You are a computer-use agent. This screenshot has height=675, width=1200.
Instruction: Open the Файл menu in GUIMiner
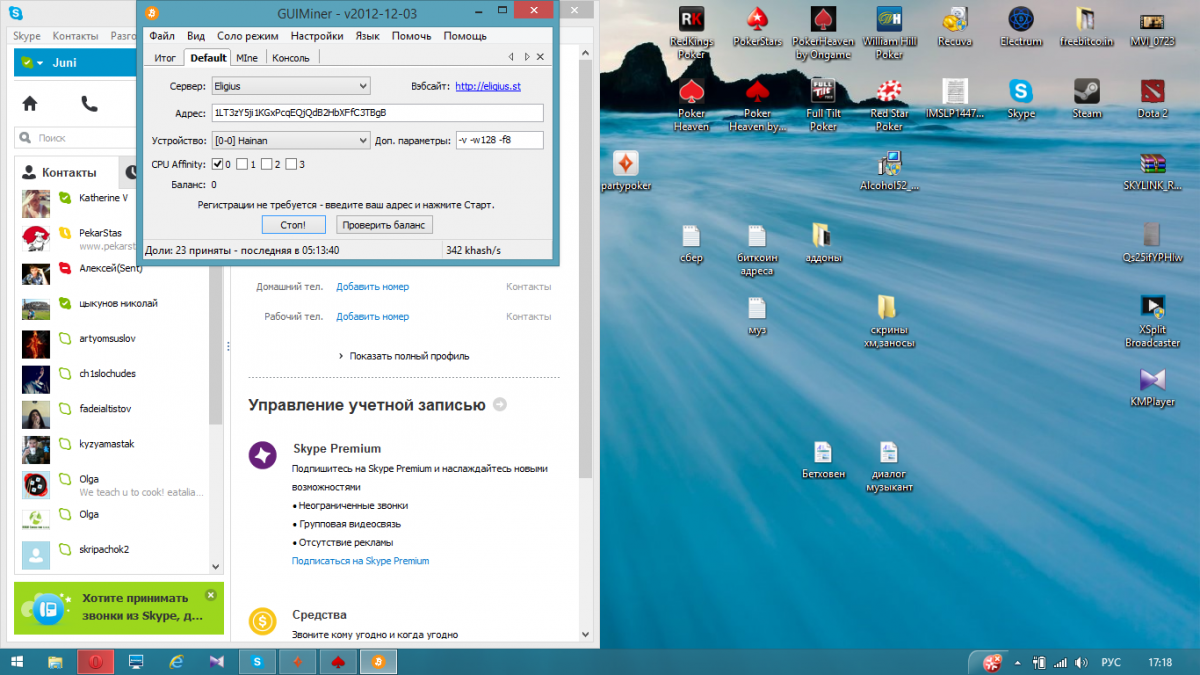(x=162, y=35)
